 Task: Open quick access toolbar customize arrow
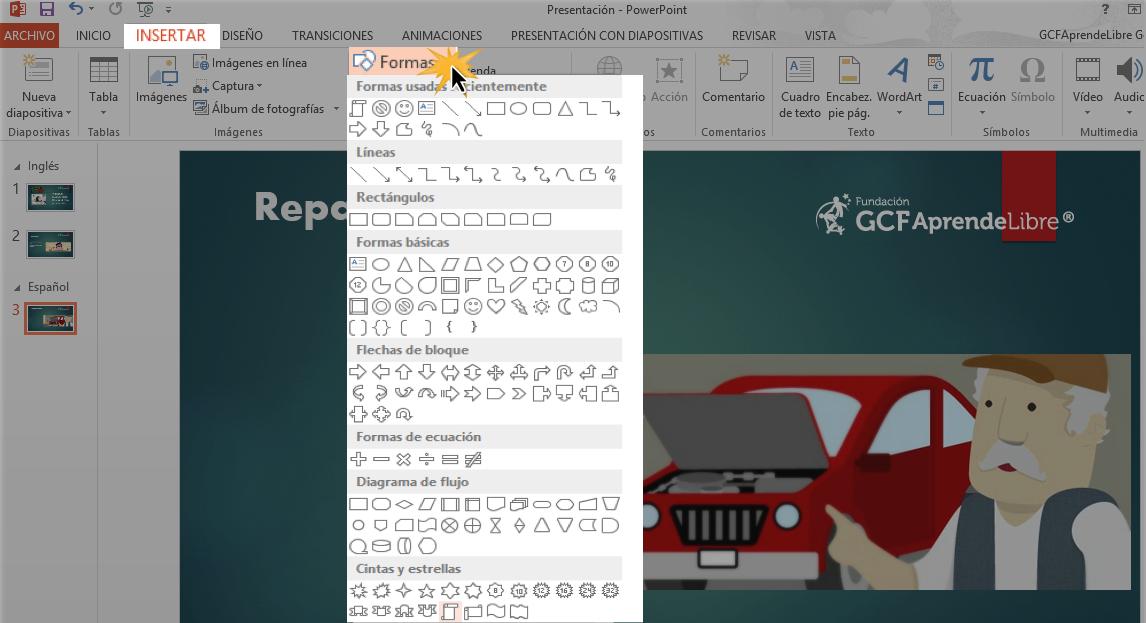(x=169, y=10)
